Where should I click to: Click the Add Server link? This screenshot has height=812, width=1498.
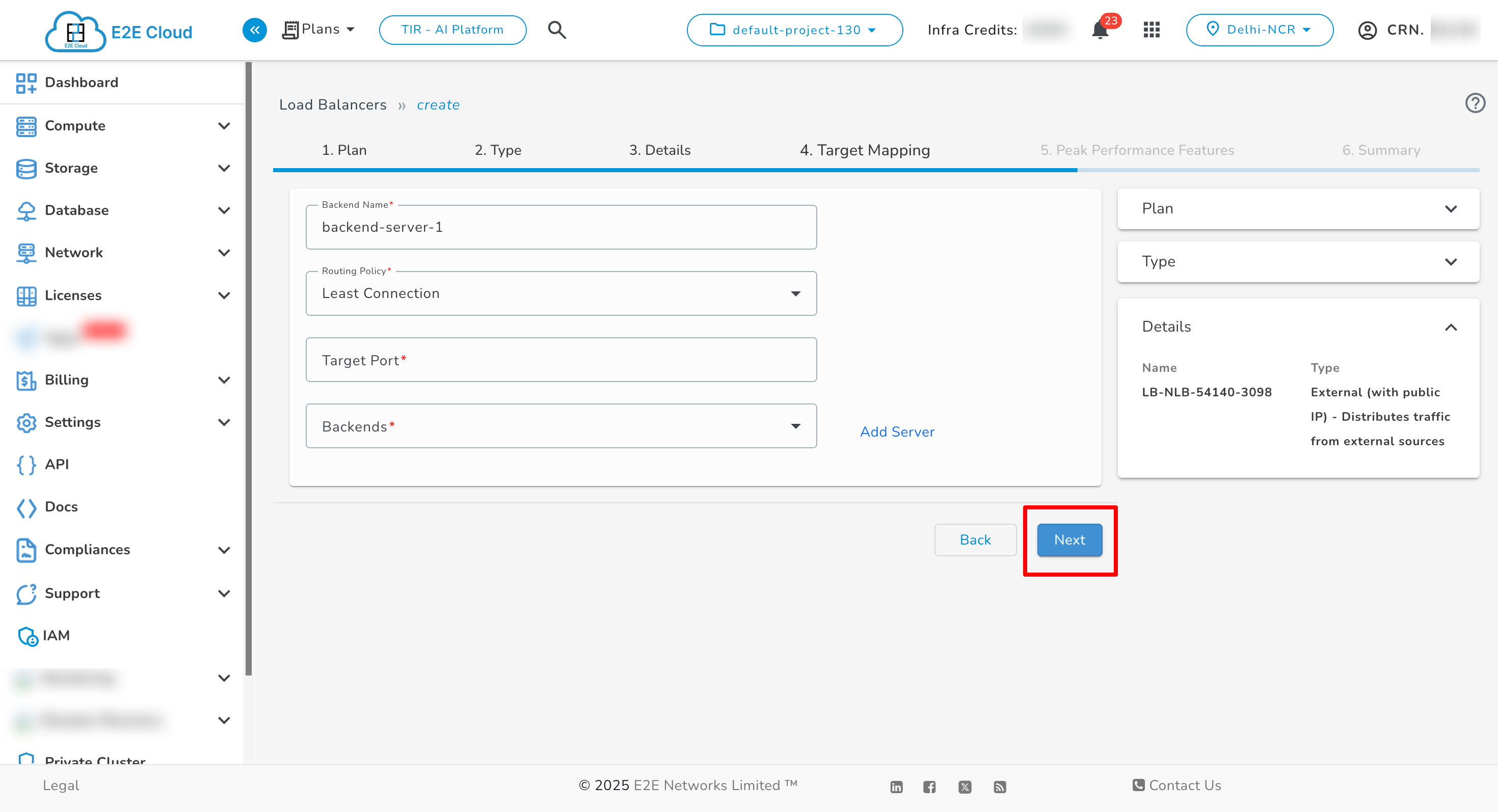(897, 432)
